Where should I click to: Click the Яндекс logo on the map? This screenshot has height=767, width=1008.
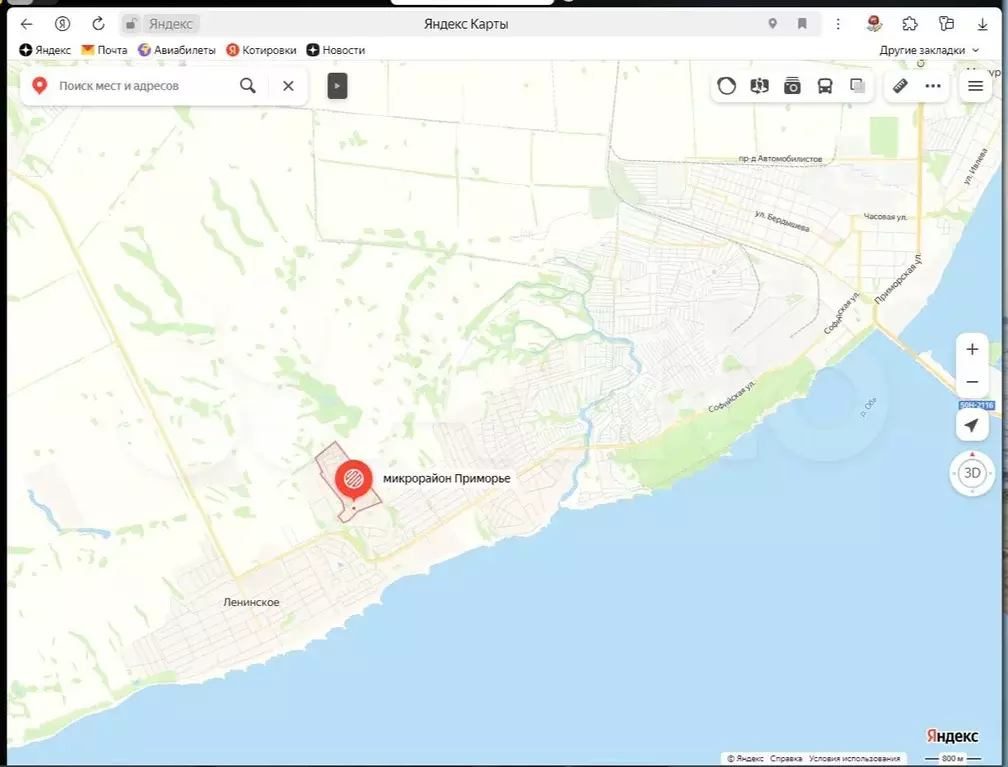[x=951, y=736]
